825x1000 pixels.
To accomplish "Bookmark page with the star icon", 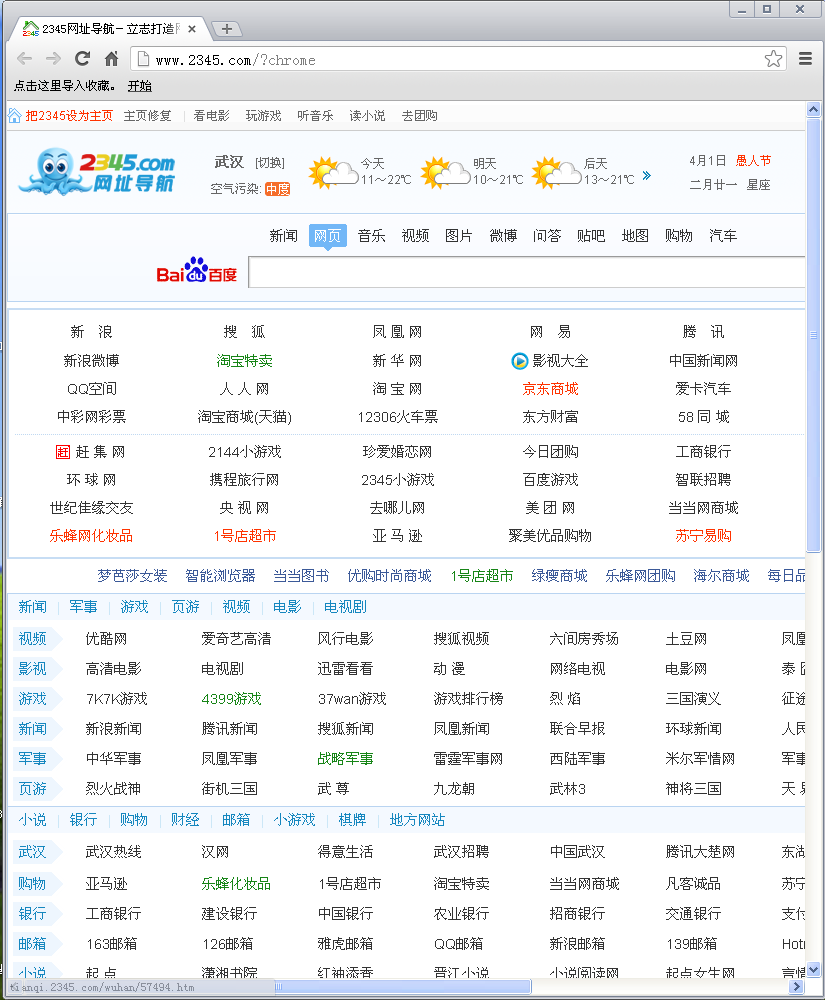I will (x=773, y=59).
